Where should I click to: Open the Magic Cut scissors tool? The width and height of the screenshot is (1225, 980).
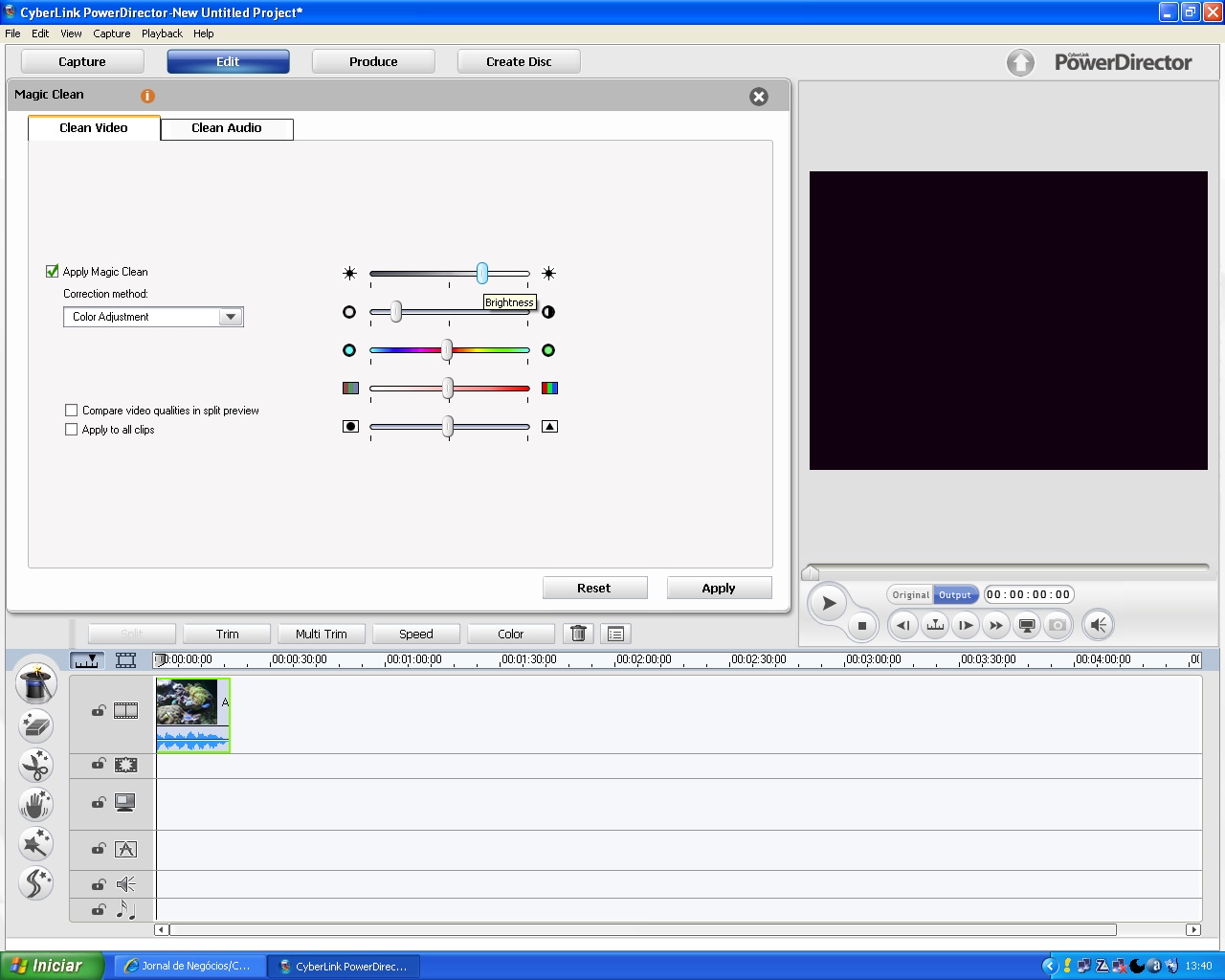36,766
